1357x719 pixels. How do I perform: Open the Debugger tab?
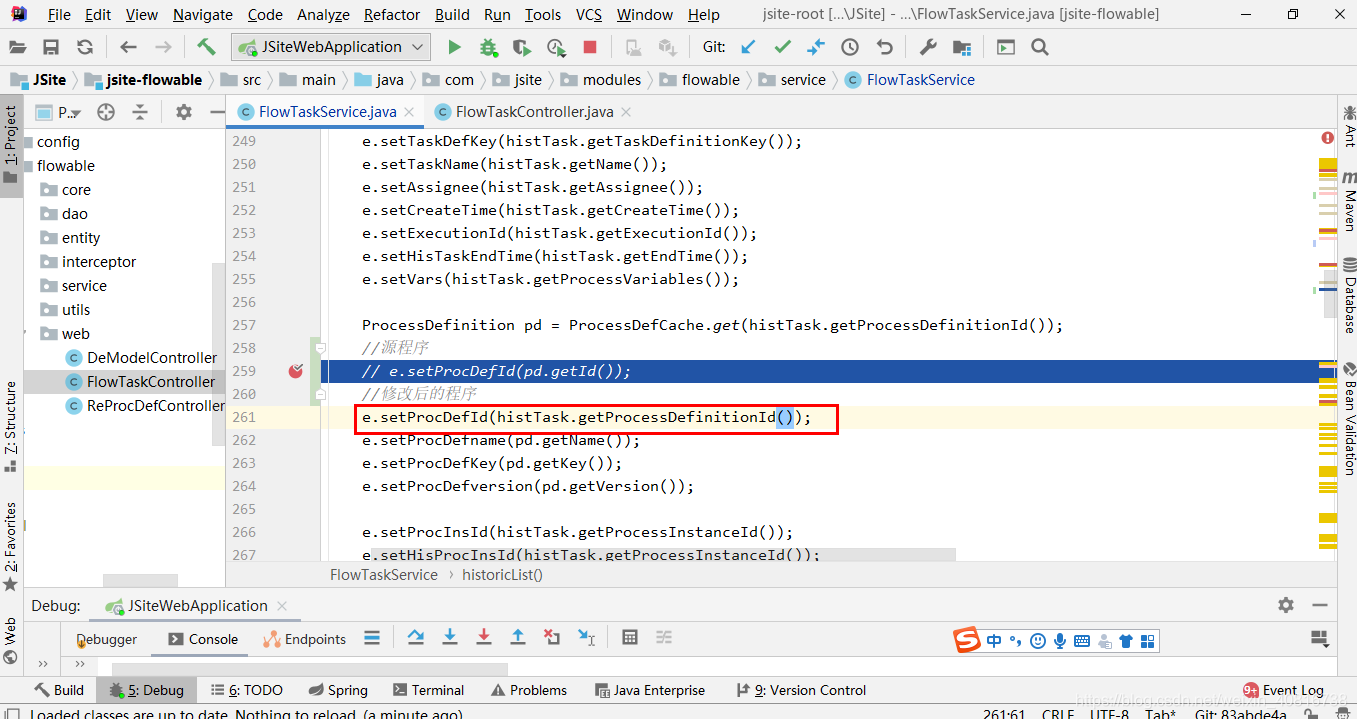point(106,639)
